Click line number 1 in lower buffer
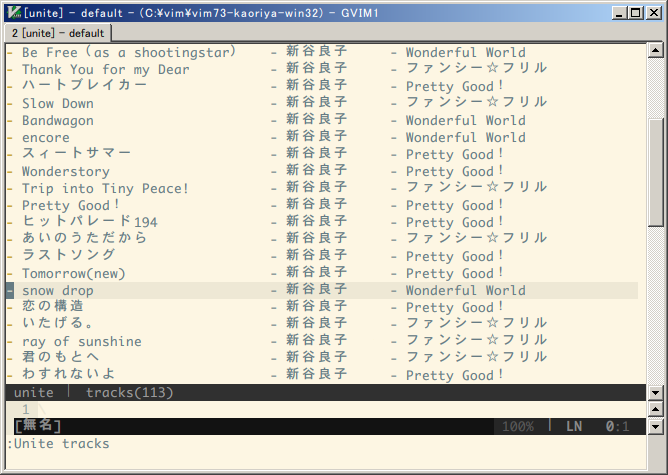Screen dimensions: 668x475 click(26, 409)
